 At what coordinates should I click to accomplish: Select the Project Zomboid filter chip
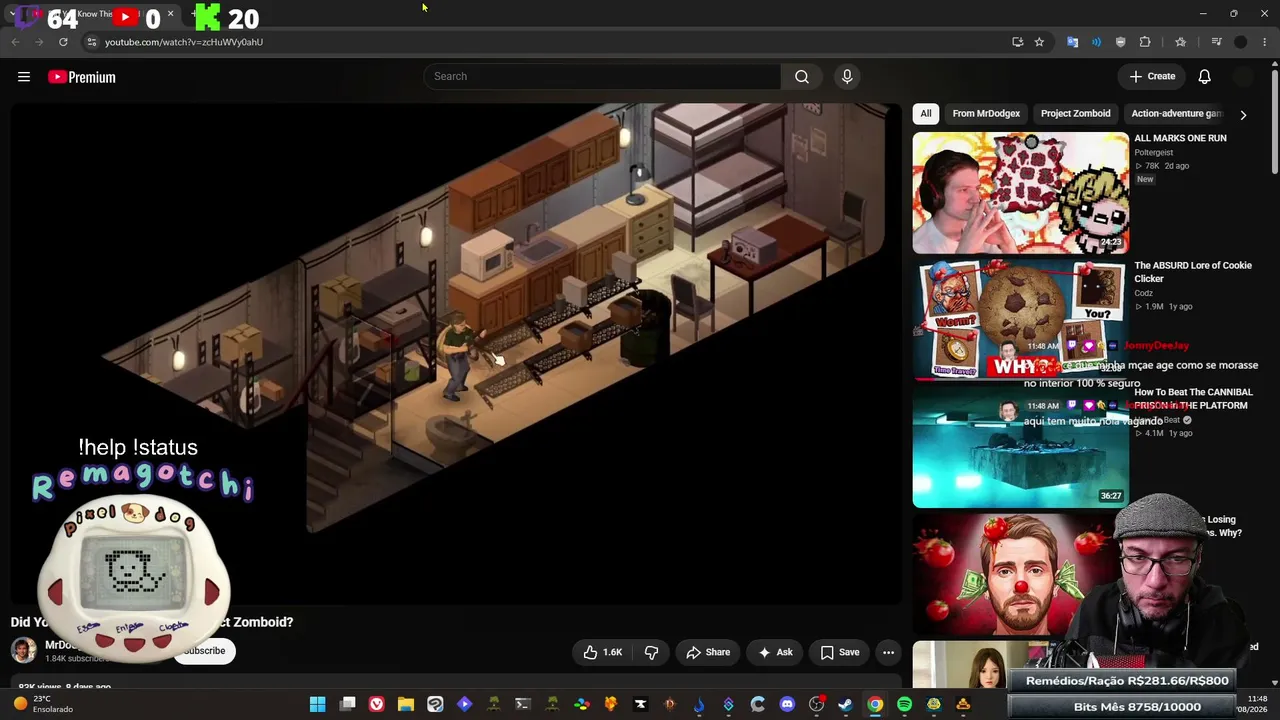coord(1075,114)
